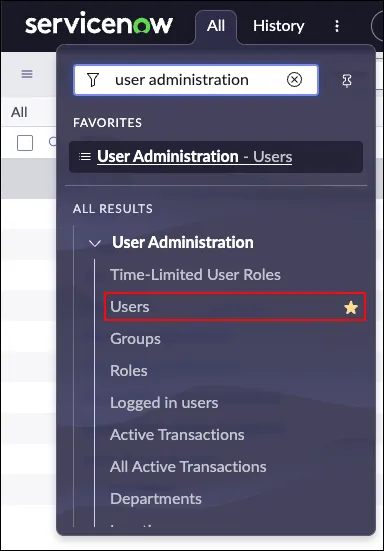Open the Users module

point(235,307)
